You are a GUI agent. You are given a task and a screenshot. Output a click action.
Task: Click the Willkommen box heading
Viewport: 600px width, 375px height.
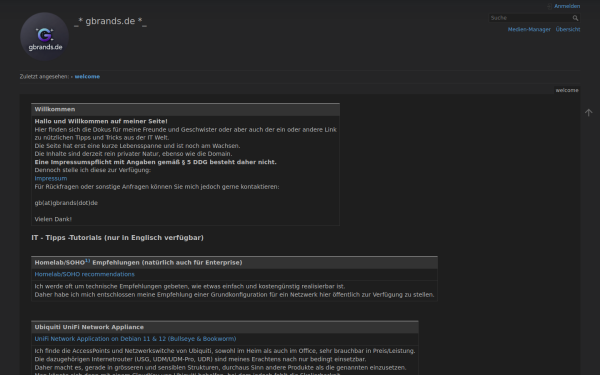pos(55,109)
